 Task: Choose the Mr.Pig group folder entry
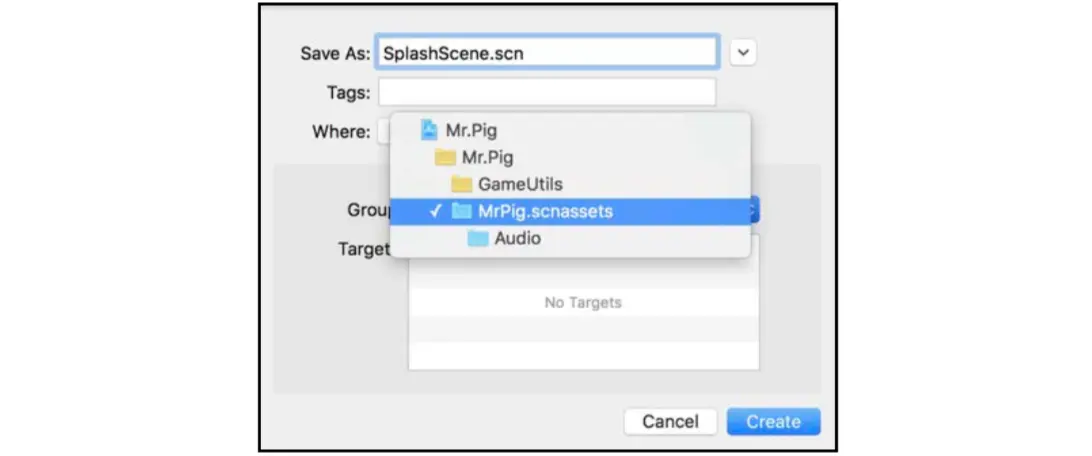pyautogui.click(x=487, y=157)
